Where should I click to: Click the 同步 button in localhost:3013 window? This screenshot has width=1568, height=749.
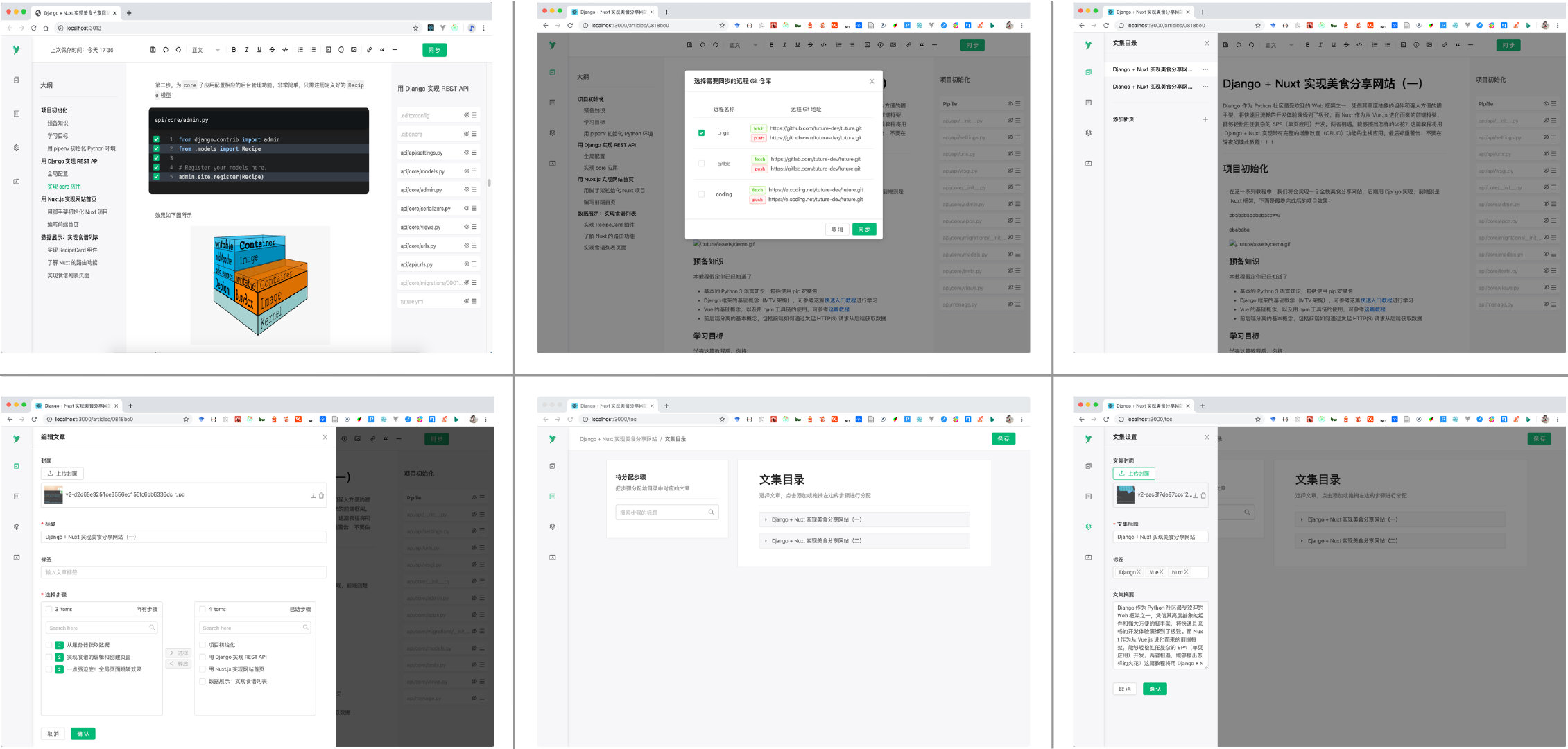pos(434,50)
